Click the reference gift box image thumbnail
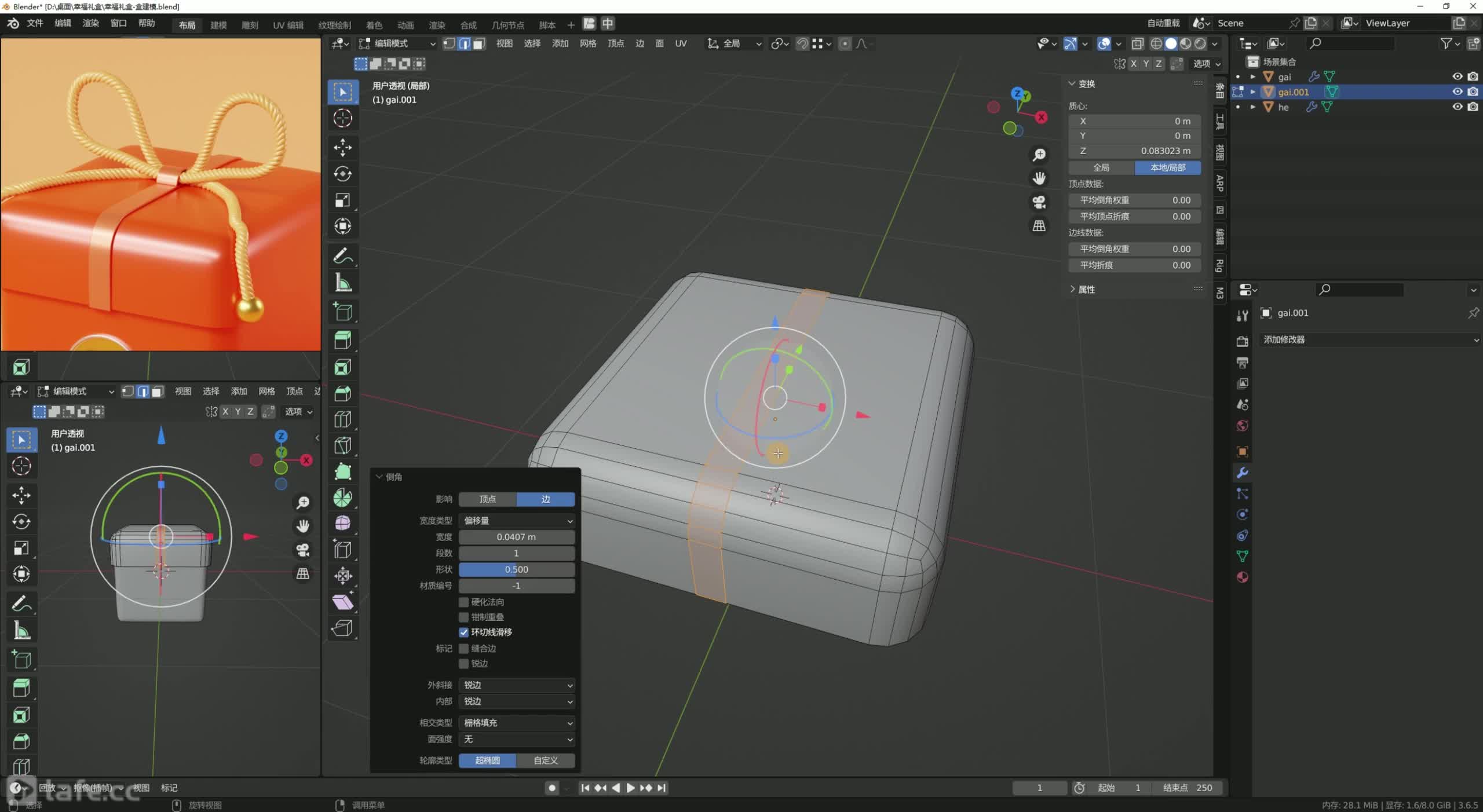Screen dimensions: 1483x812 point(161,194)
